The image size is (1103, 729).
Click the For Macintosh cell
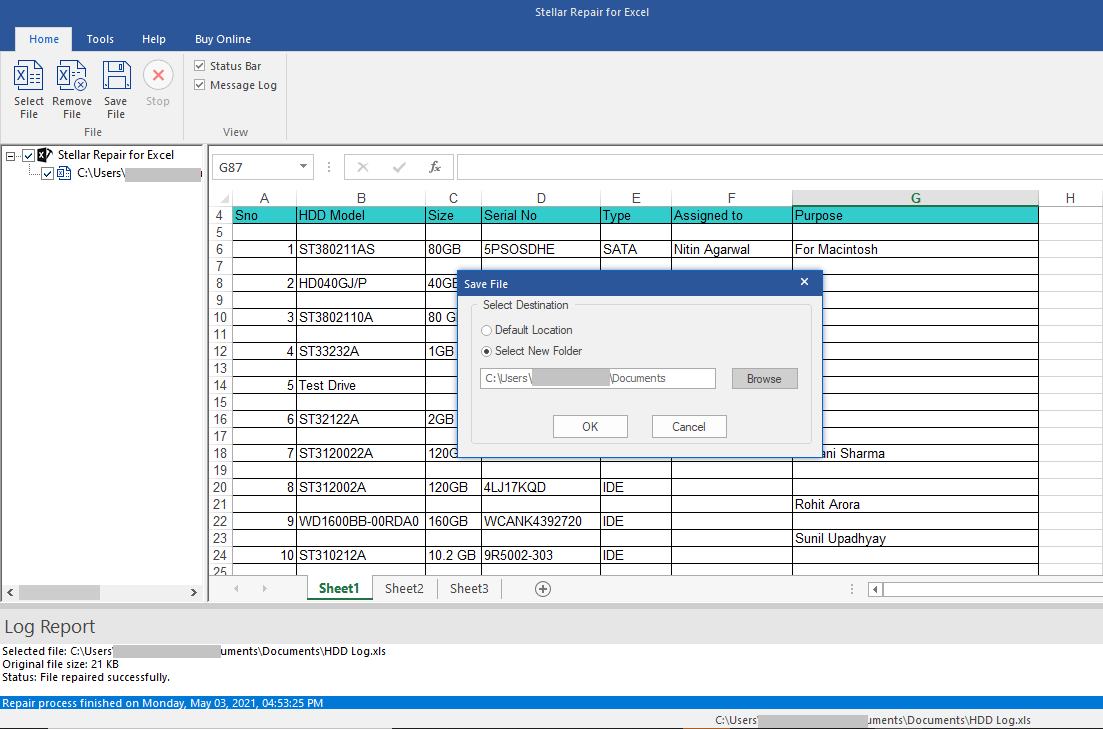(x=915, y=250)
